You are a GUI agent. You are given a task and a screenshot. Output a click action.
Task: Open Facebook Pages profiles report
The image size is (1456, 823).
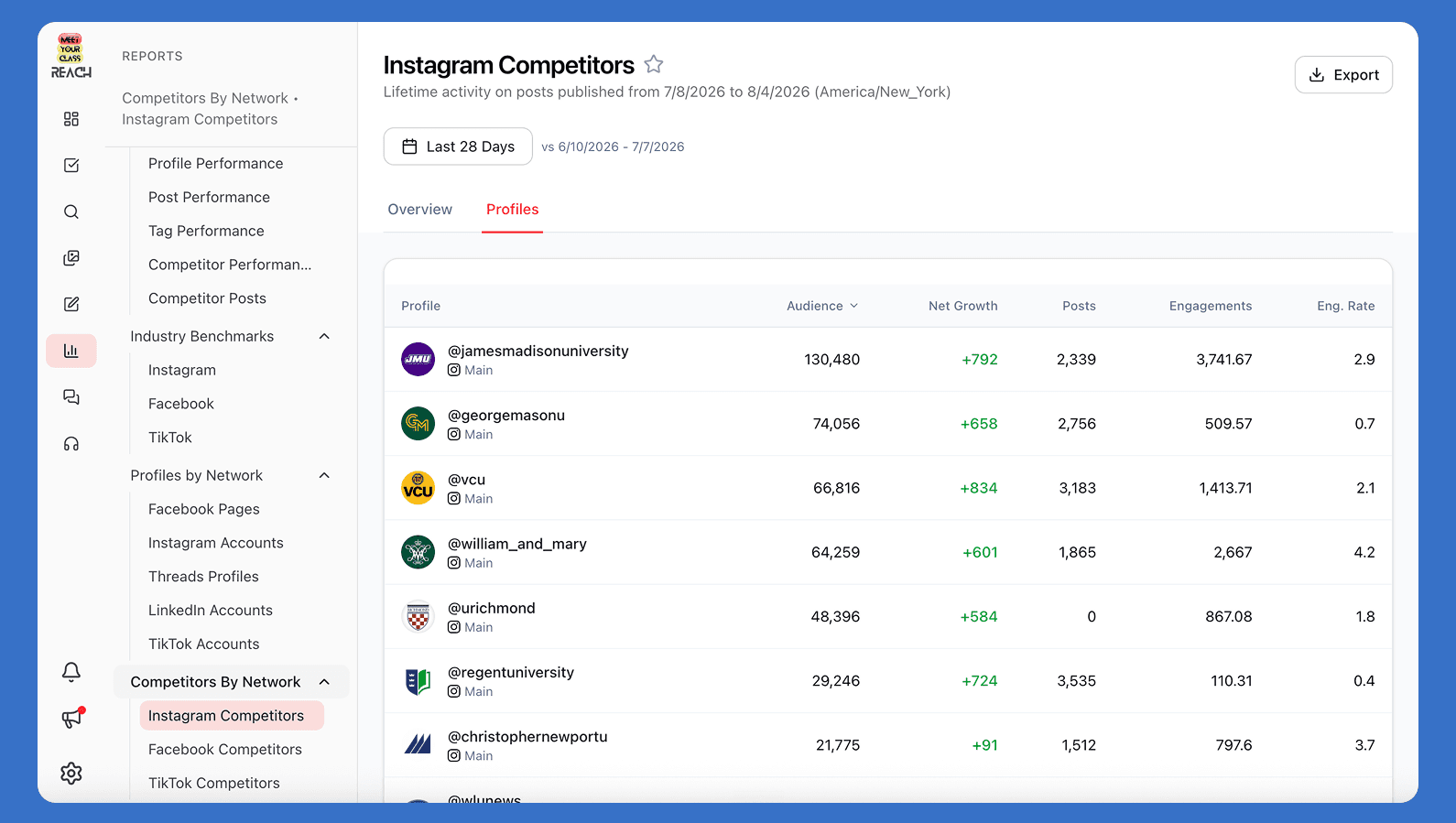[x=204, y=509]
